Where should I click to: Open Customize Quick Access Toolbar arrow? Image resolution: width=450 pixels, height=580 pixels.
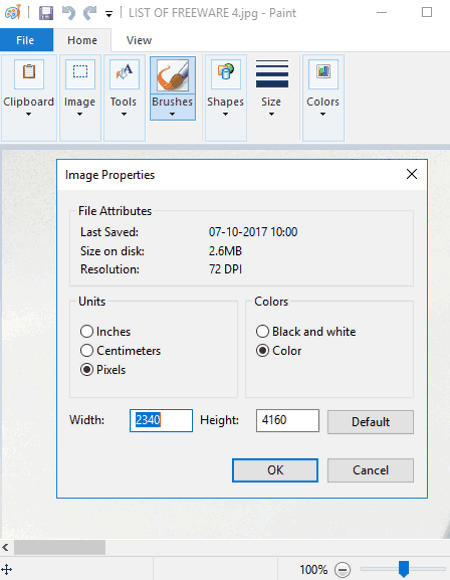[109, 14]
